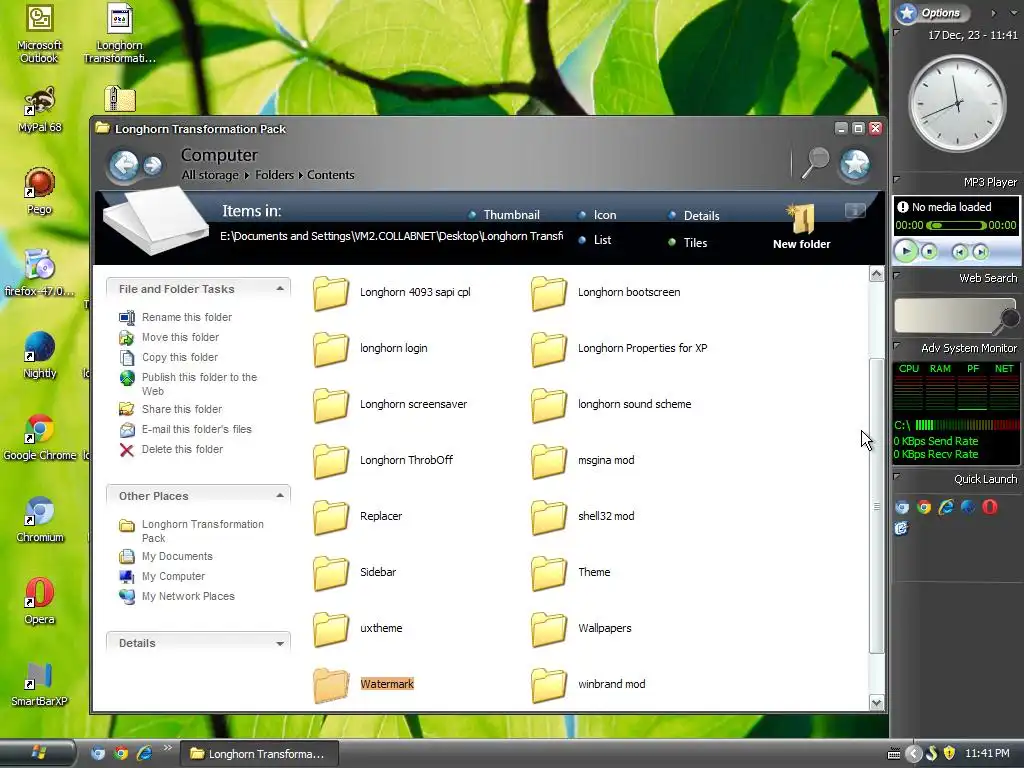Image resolution: width=1024 pixels, height=768 pixels.
Task: Toggle the Web Search sidebar tile corner
Action: tap(897, 276)
